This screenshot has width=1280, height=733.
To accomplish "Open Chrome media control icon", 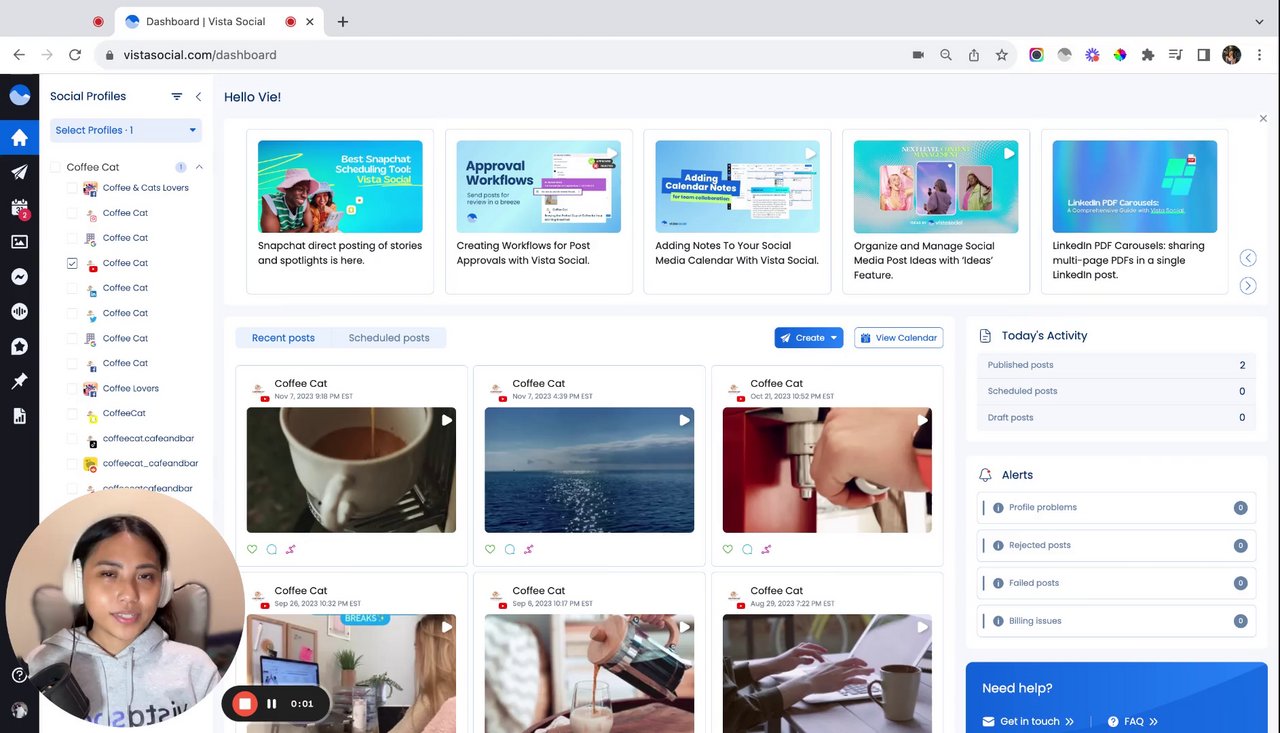I will click(x=1176, y=55).
